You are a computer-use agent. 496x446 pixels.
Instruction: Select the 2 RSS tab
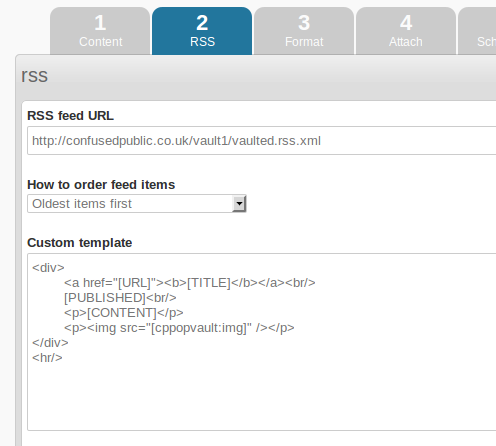(x=202, y=31)
